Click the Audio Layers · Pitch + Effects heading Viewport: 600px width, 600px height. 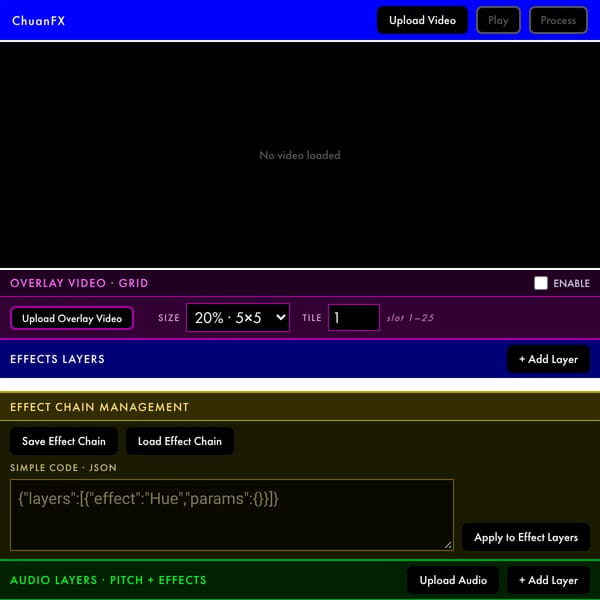(108, 580)
